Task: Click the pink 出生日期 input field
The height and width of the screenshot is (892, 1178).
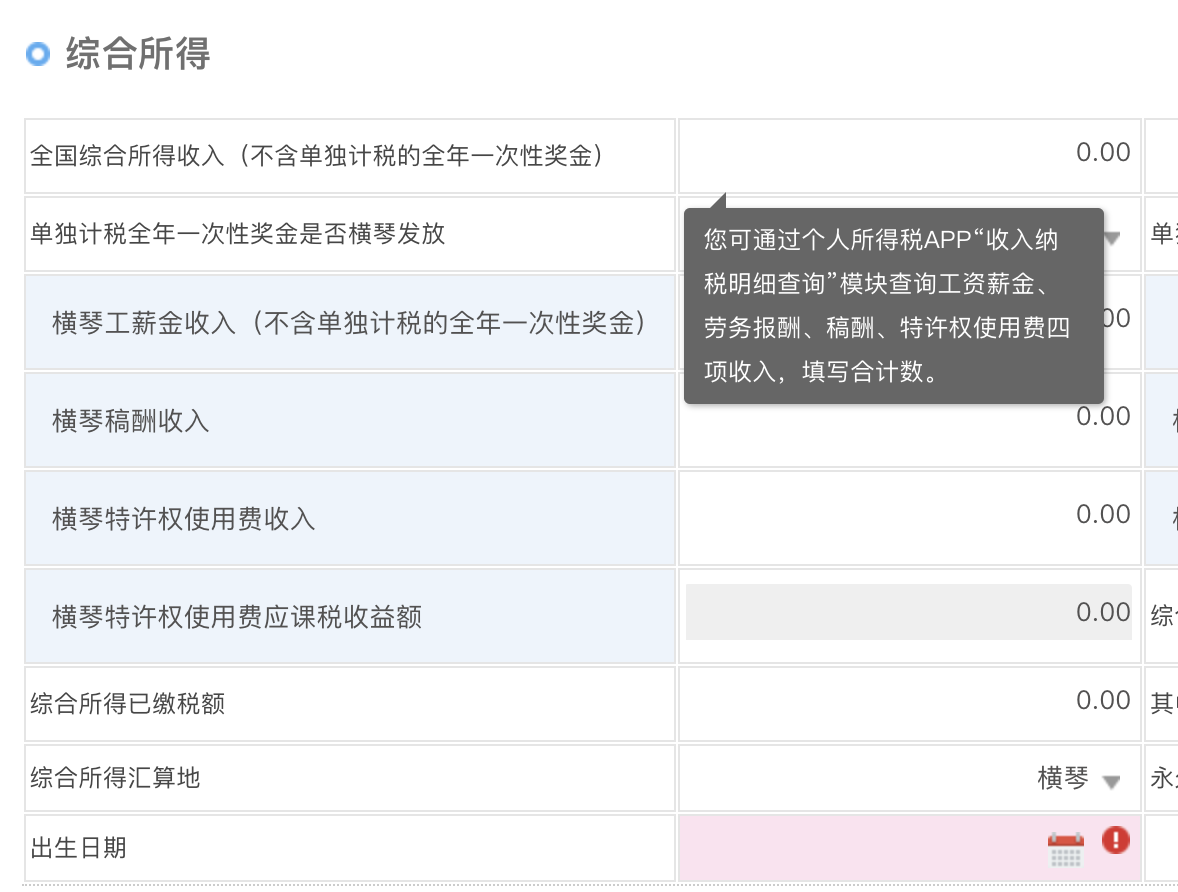Action: point(860,848)
